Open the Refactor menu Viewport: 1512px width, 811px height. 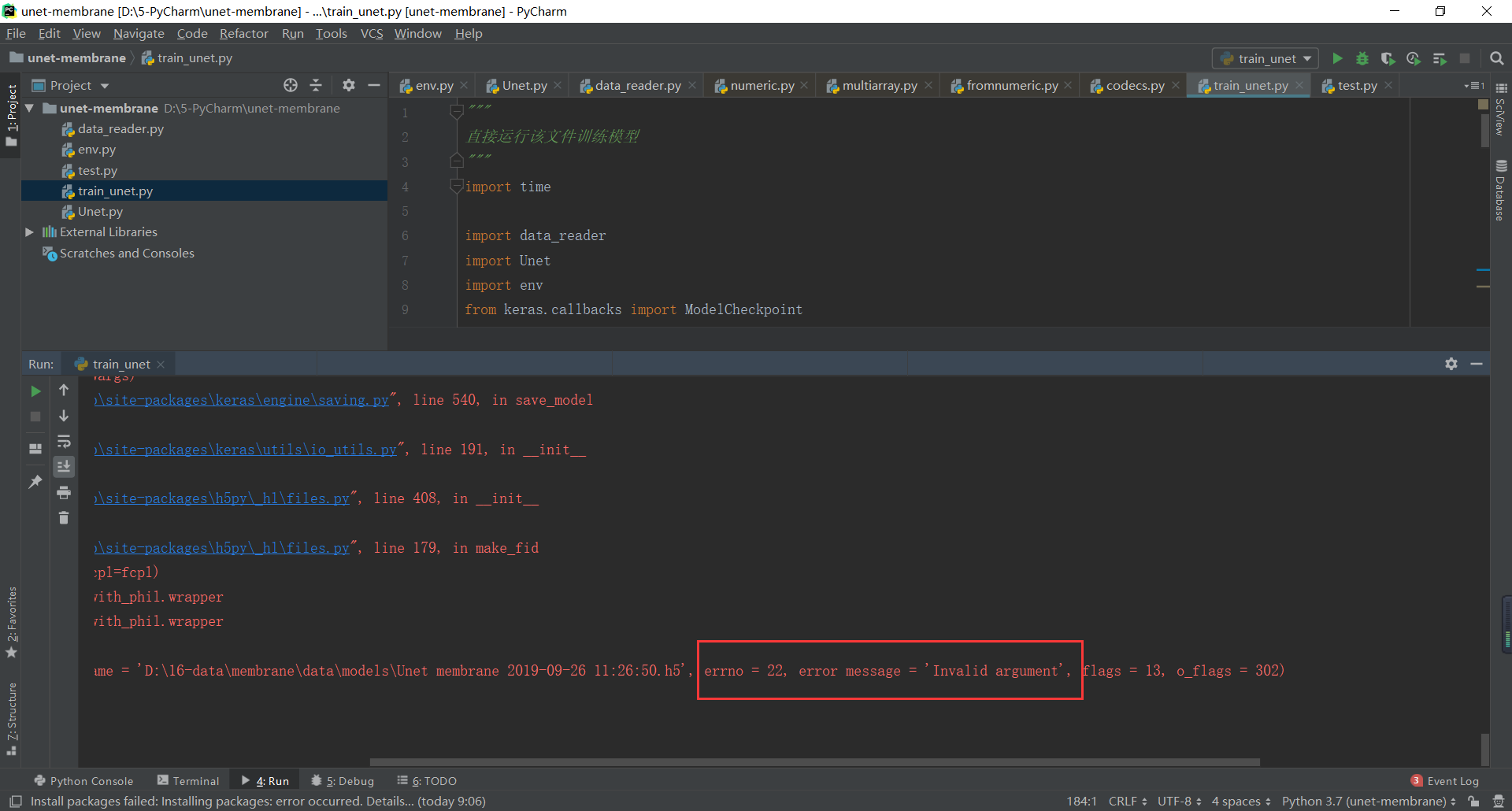(244, 33)
